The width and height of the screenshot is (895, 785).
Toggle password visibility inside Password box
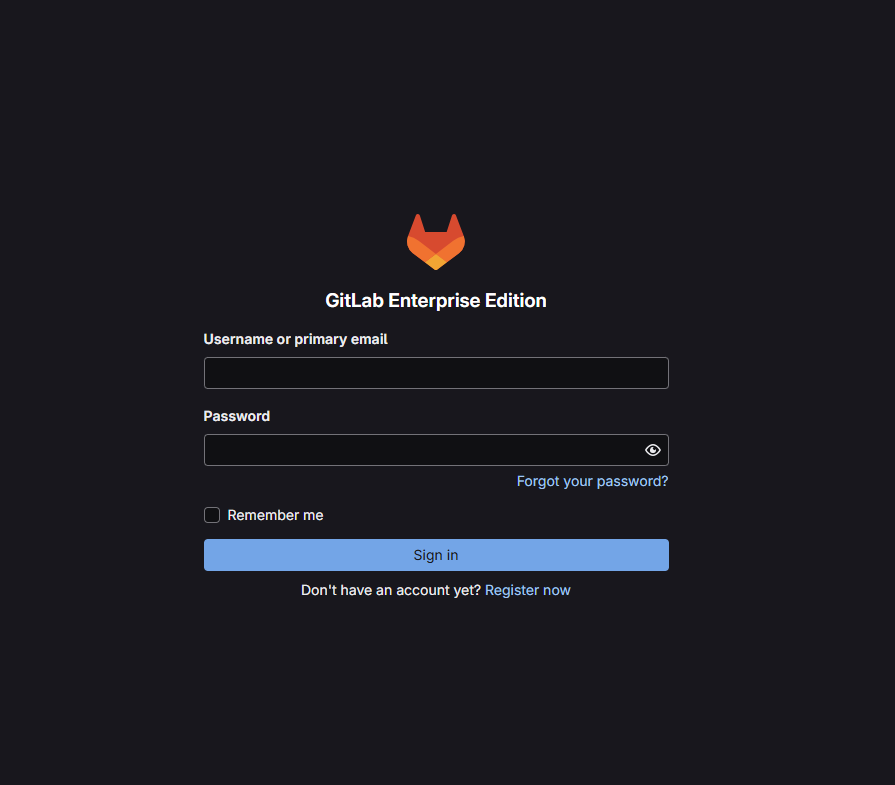[652, 450]
